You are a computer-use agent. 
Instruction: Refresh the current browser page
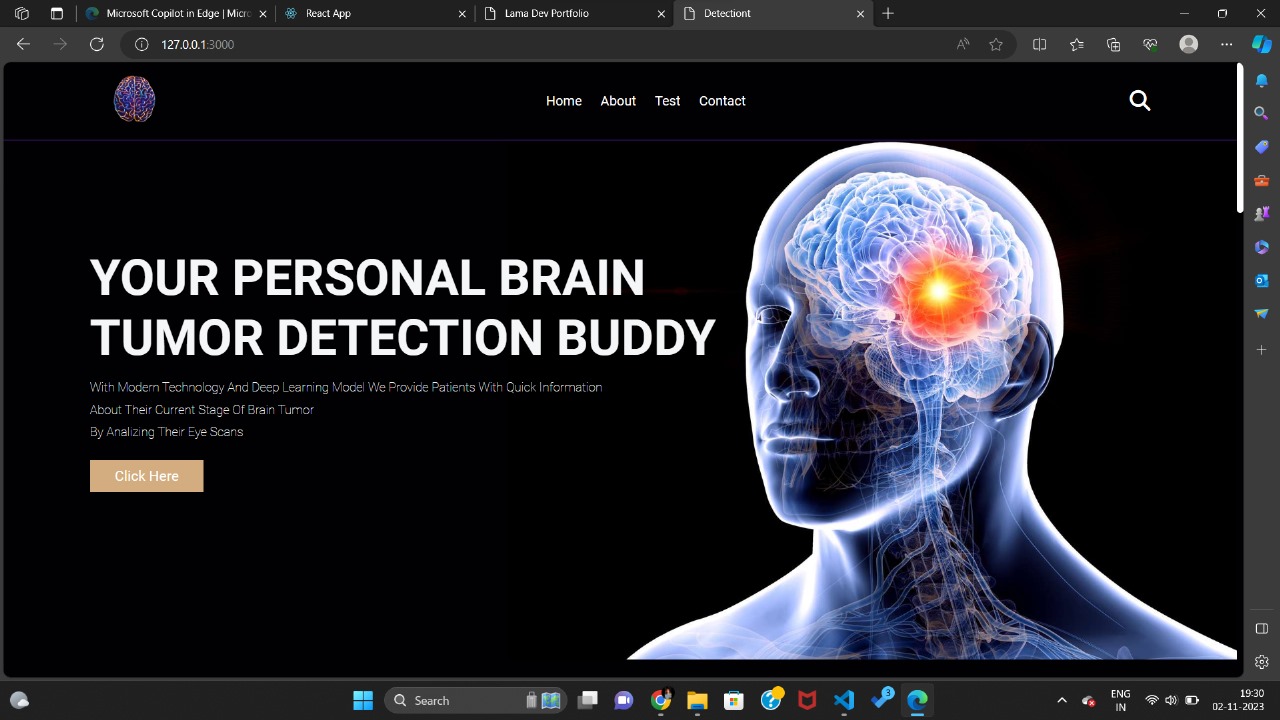(97, 44)
